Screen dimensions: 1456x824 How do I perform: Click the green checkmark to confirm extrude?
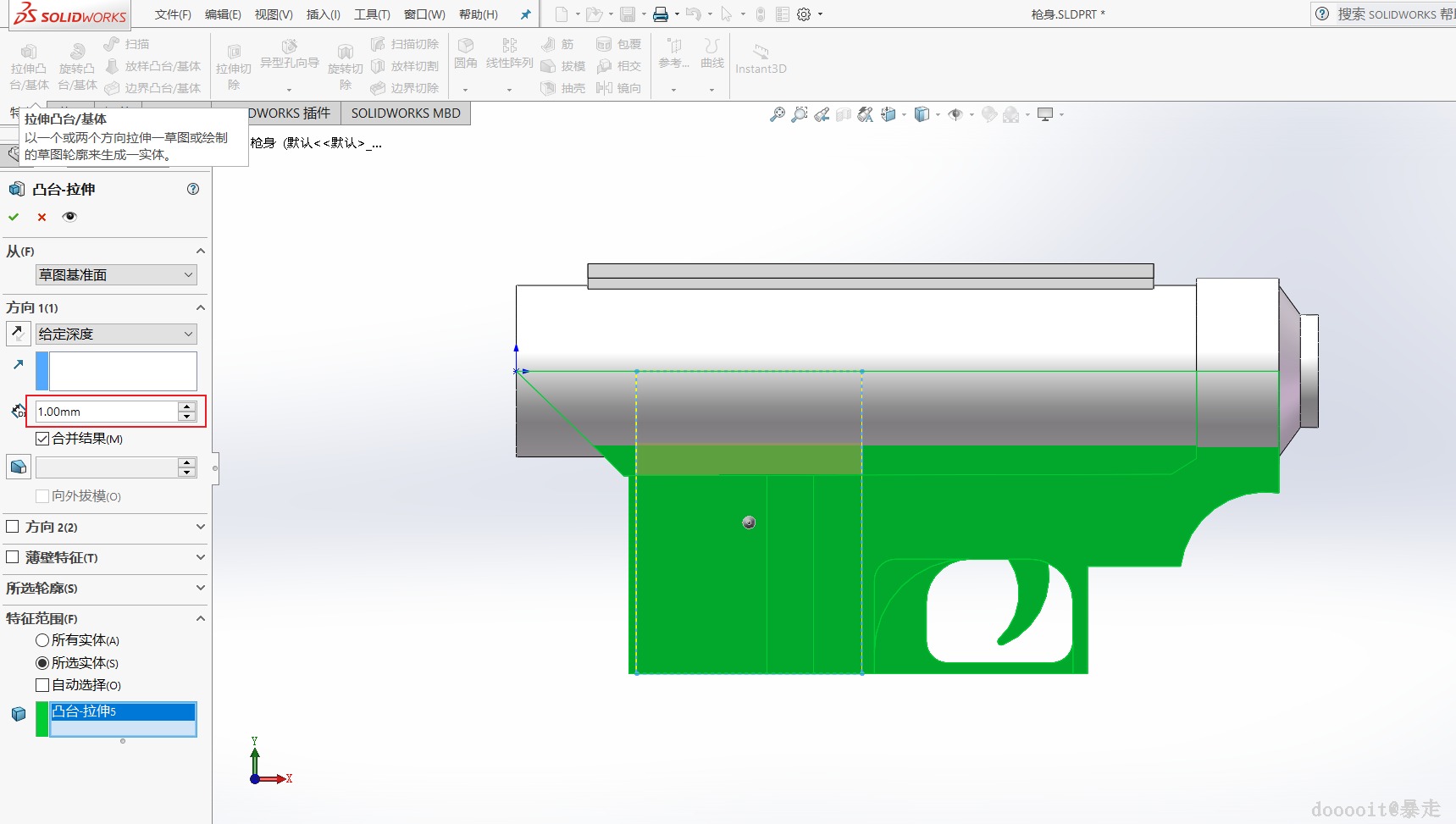[x=14, y=217]
